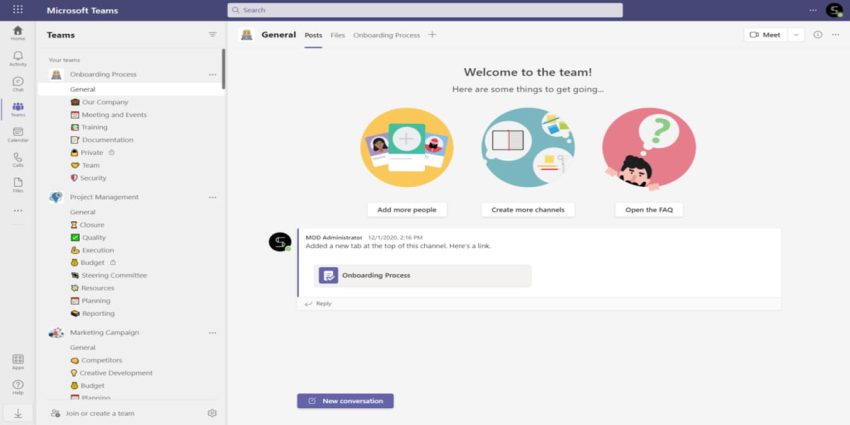Click the MOD Administrator message avatar
This screenshot has height=425, width=850.
pyautogui.click(x=280, y=241)
